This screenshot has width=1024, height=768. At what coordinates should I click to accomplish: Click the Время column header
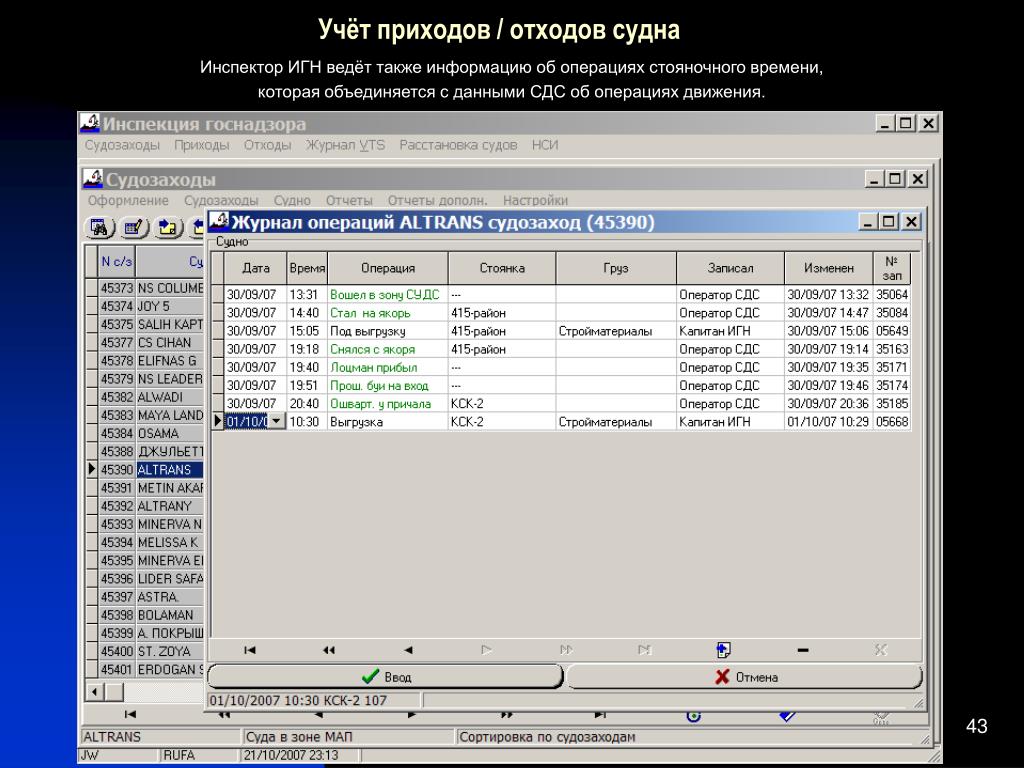pyautogui.click(x=307, y=268)
